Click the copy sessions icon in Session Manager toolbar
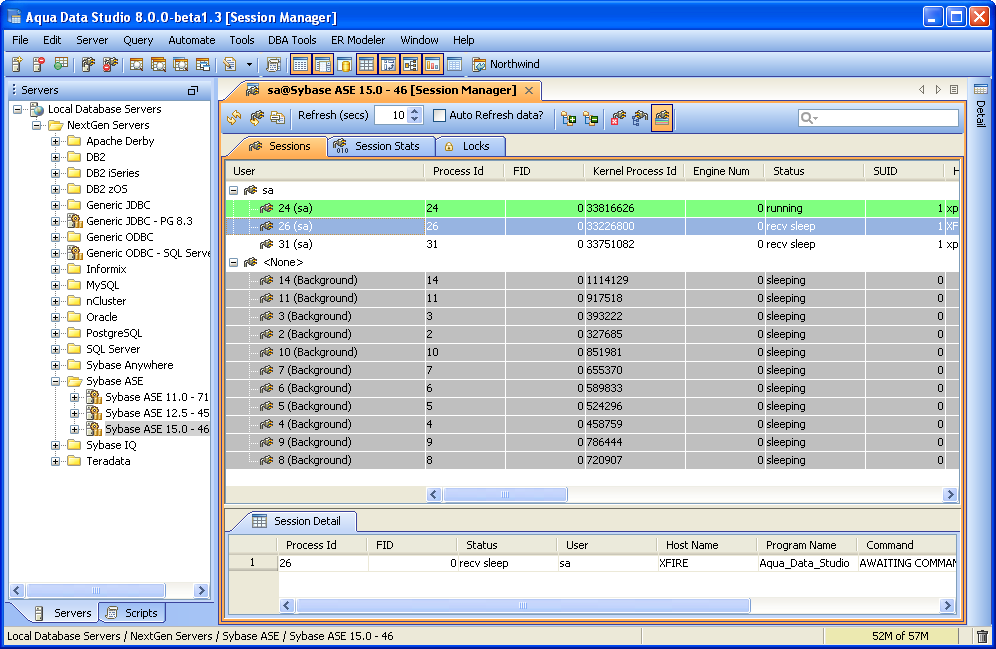This screenshot has width=996, height=649. click(277, 117)
